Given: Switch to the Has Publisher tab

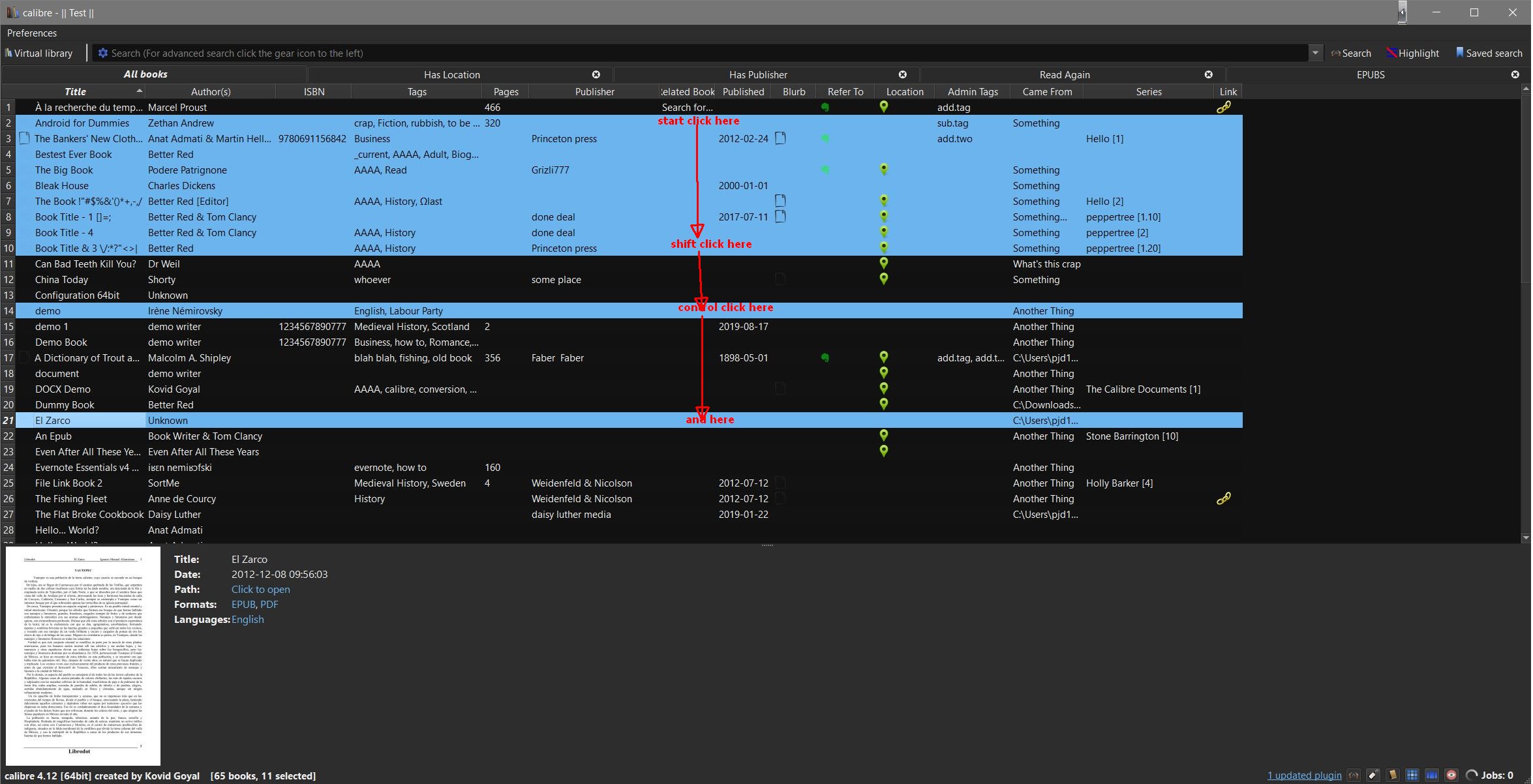Looking at the screenshot, I should click(x=758, y=74).
